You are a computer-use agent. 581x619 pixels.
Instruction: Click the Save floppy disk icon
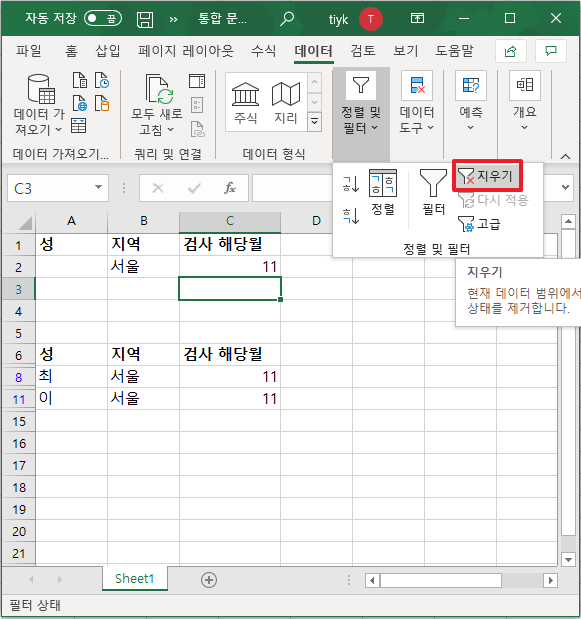145,19
